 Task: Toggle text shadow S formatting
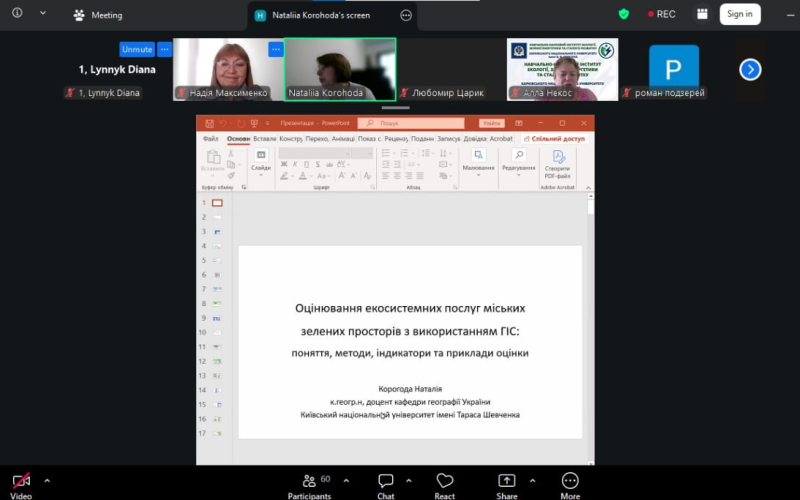click(x=317, y=164)
